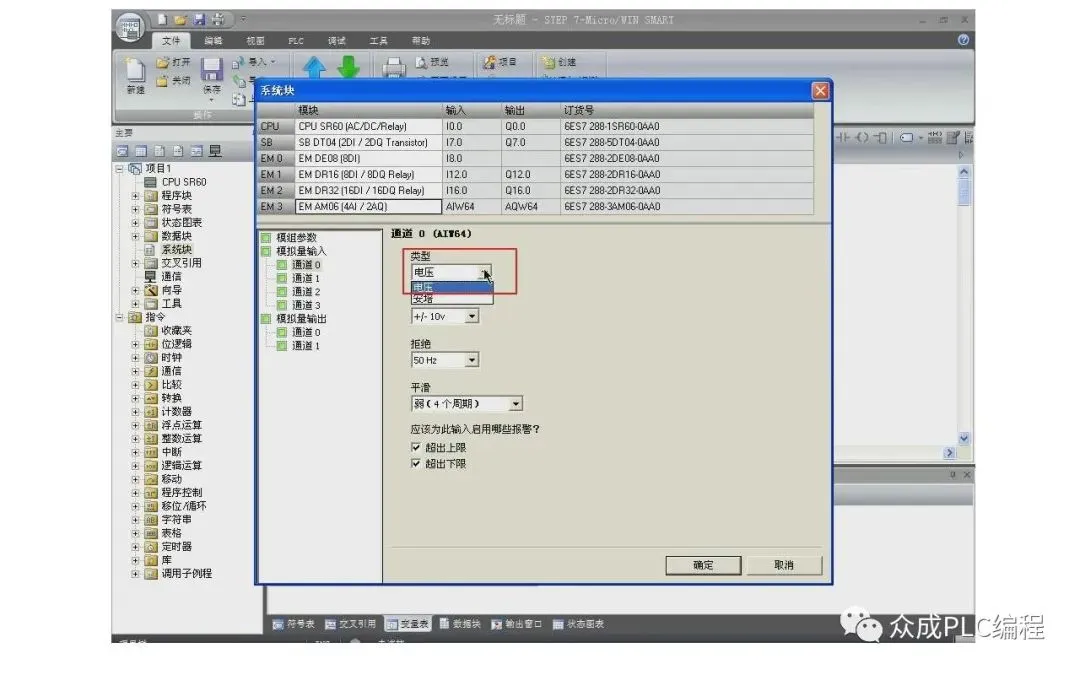This screenshot has width=1080, height=675.
Task: Click 打开 open in the ribbon
Action: [x=173, y=63]
